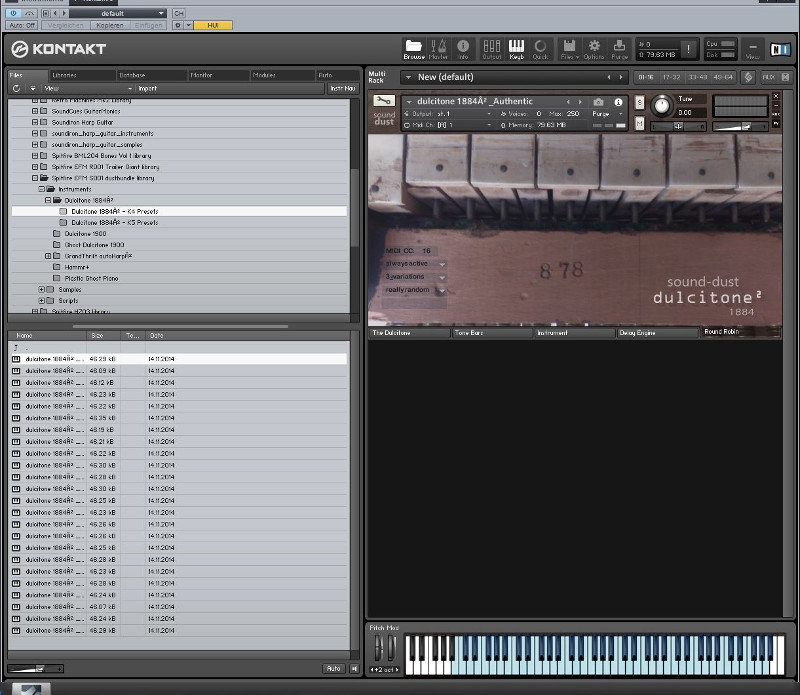800x695 pixels.
Task: Select rack page 33-48
Action: [697, 77]
